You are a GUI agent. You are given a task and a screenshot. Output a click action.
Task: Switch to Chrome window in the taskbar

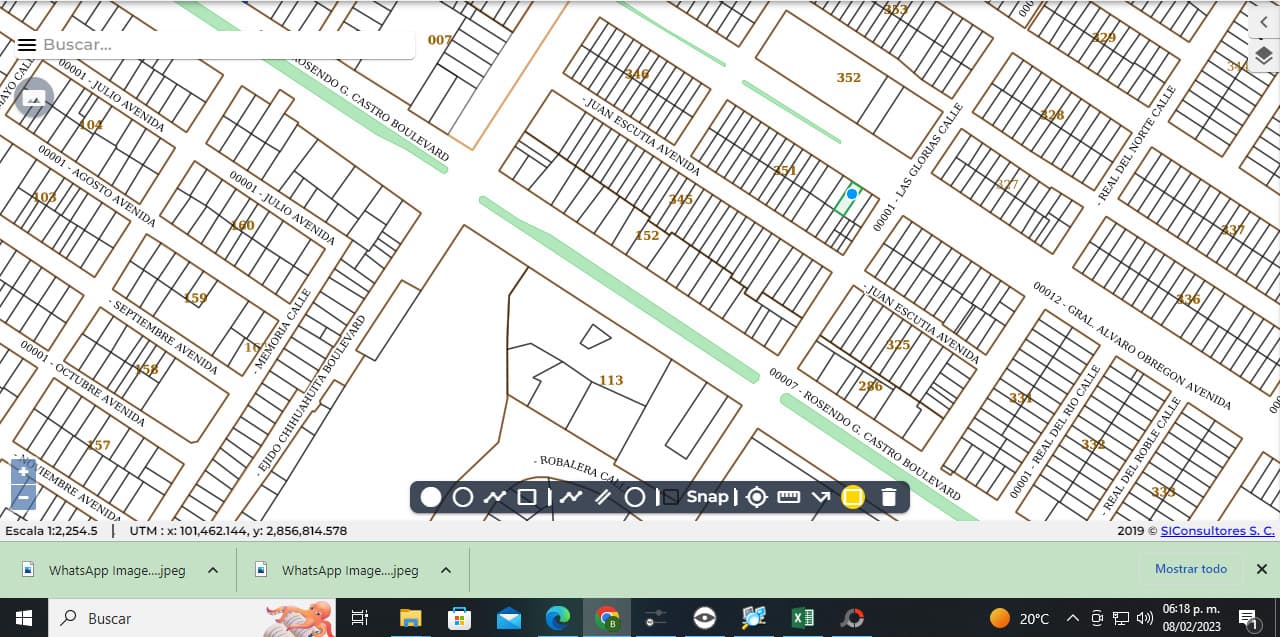click(607, 618)
